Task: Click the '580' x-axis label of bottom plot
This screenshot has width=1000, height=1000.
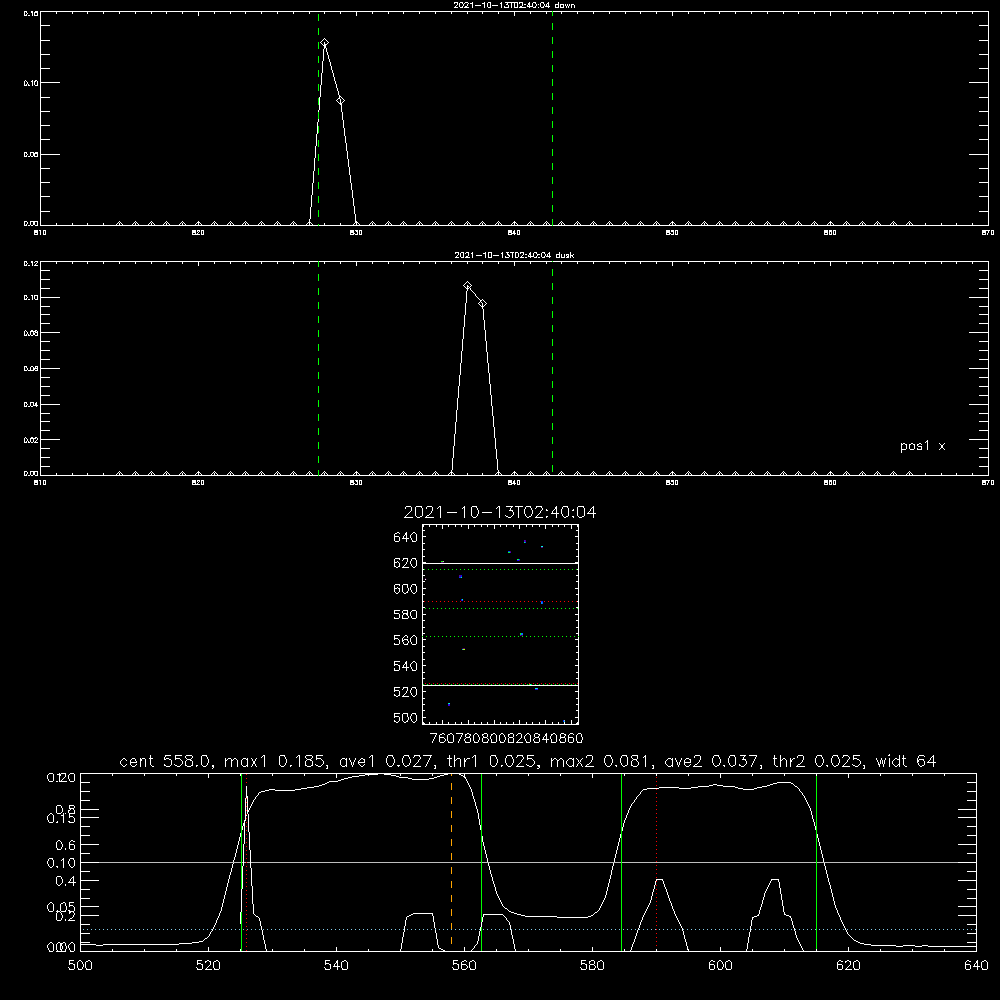Action: coord(592,966)
